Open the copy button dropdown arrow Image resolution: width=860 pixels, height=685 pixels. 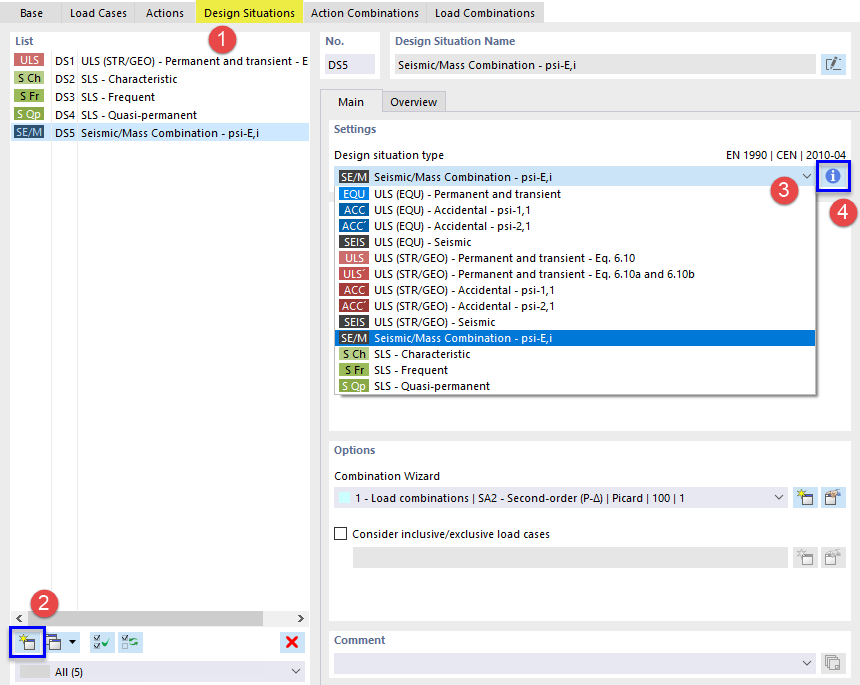pos(72,642)
